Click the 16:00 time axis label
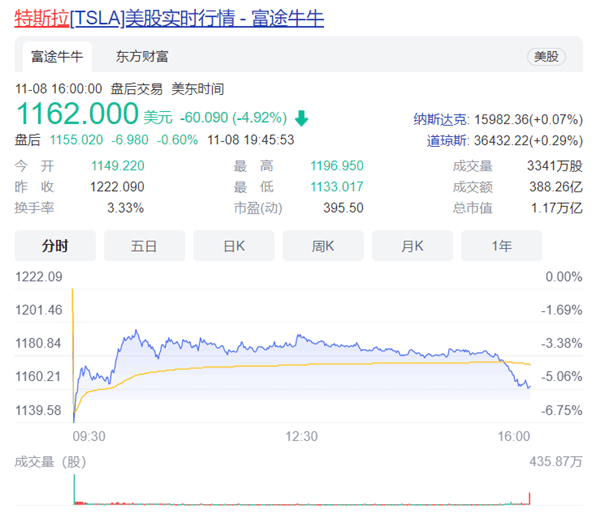Viewport: 600px width, 517px height. point(514,436)
